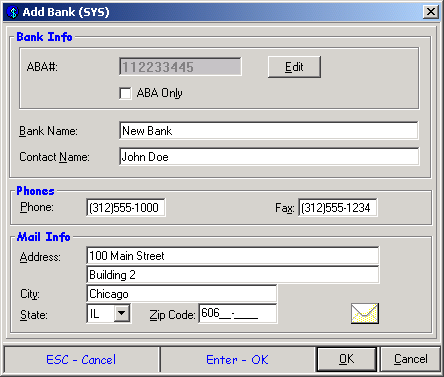Screen dimensions: 444x377
Task: Click the Mail Info group heading
Action: [x=44, y=237]
